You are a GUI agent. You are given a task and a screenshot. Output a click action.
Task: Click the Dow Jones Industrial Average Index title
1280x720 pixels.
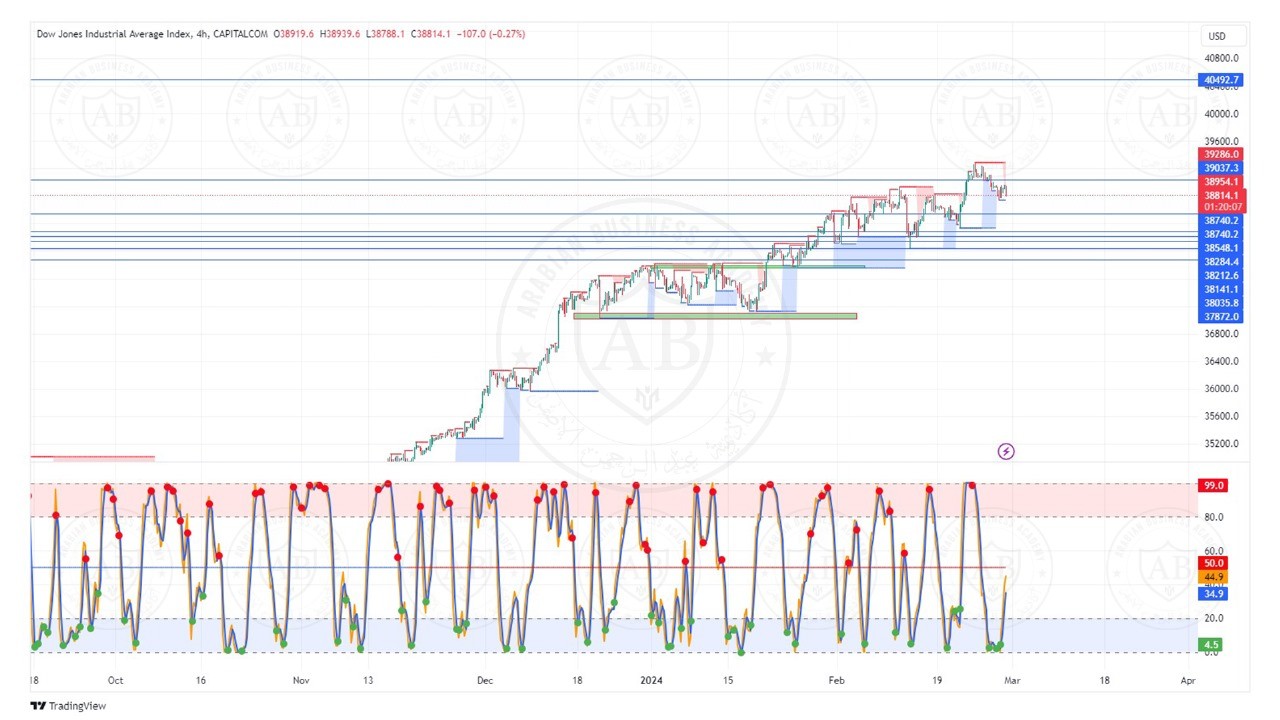click(x=115, y=34)
